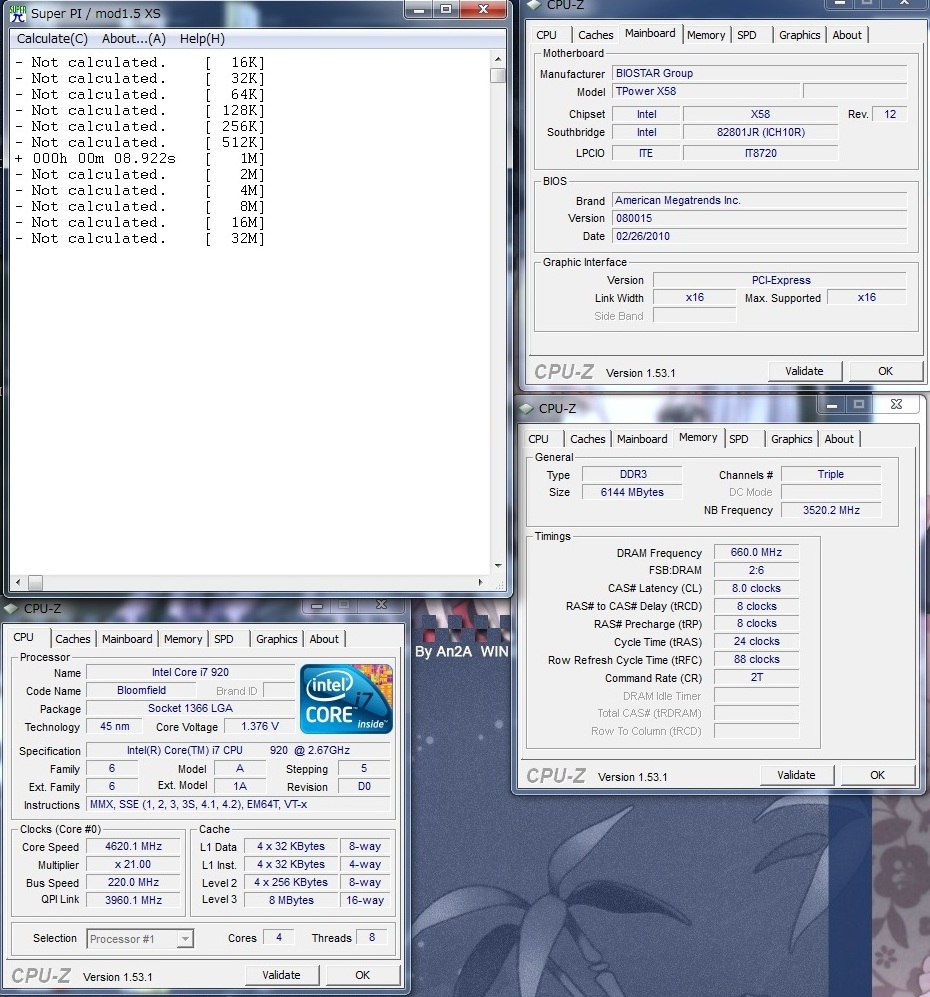Image resolution: width=930 pixels, height=997 pixels.
Task: Click the Channels # value 'Triple'
Action: 831,474
